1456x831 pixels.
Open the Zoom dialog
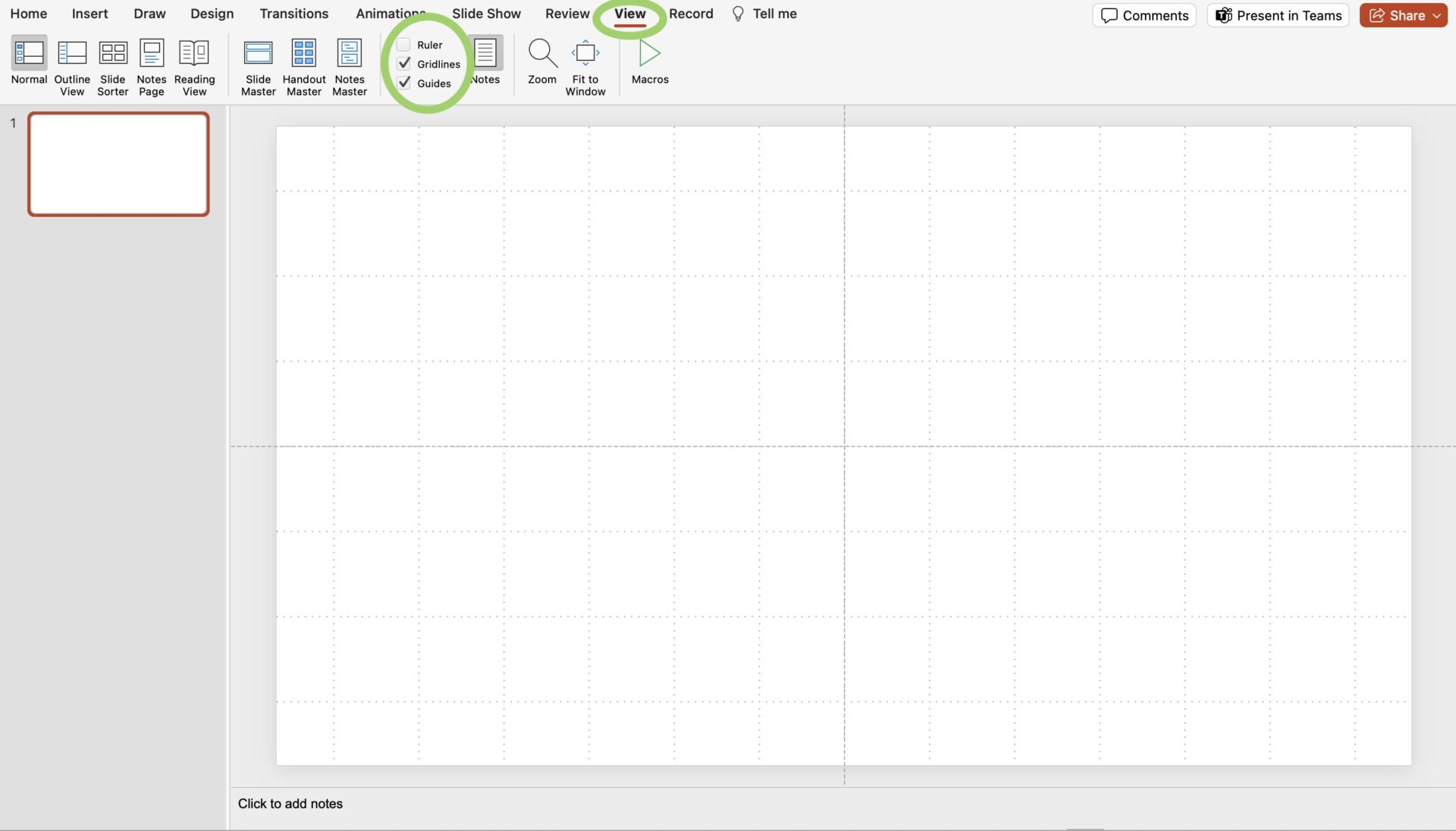tap(542, 61)
